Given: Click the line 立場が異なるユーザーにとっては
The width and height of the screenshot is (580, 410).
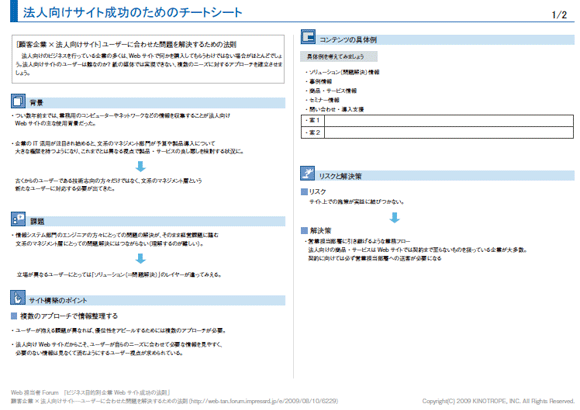Looking at the screenshot, I should point(119,275).
